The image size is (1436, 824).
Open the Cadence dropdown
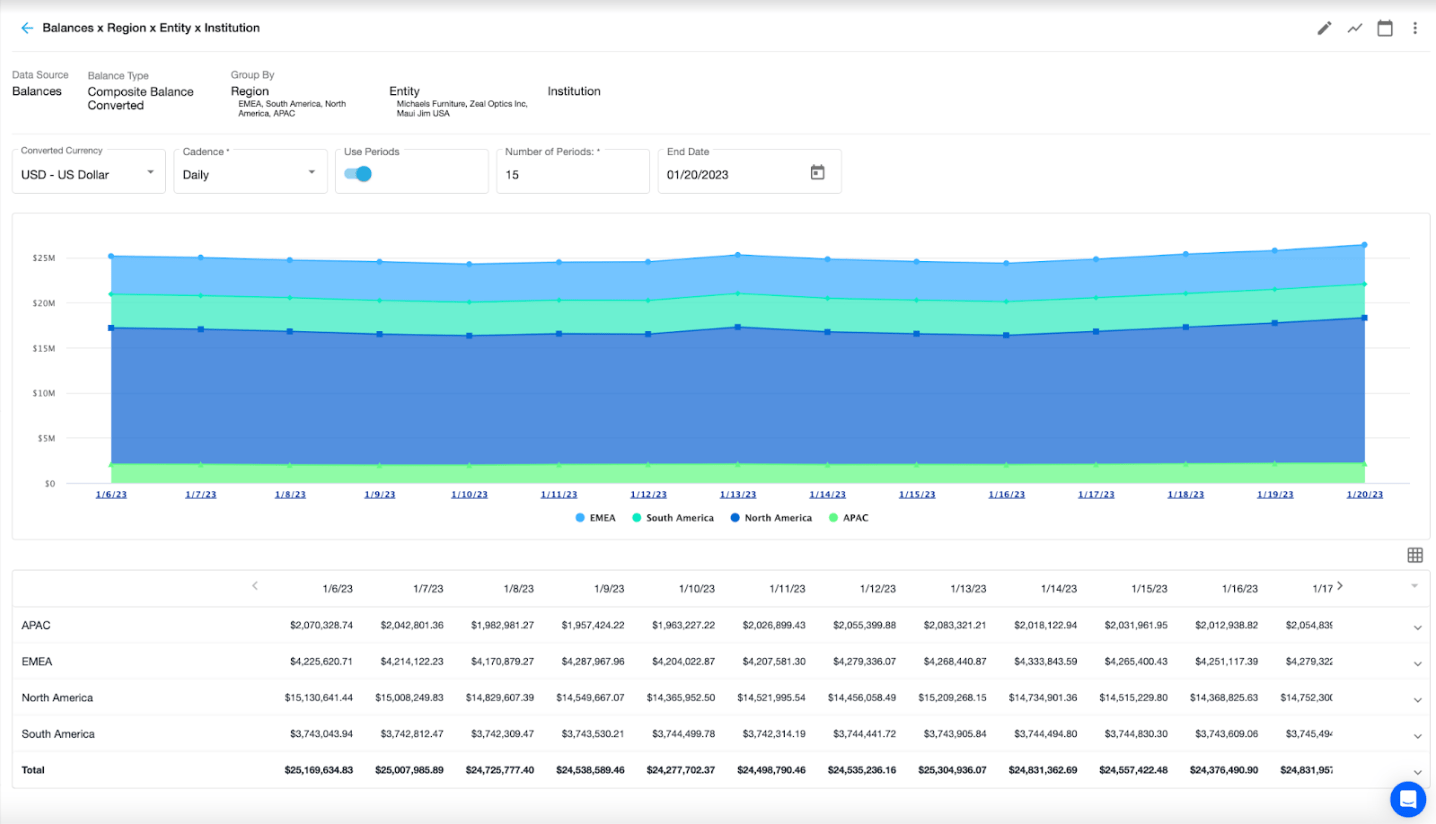[x=250, y=174]
